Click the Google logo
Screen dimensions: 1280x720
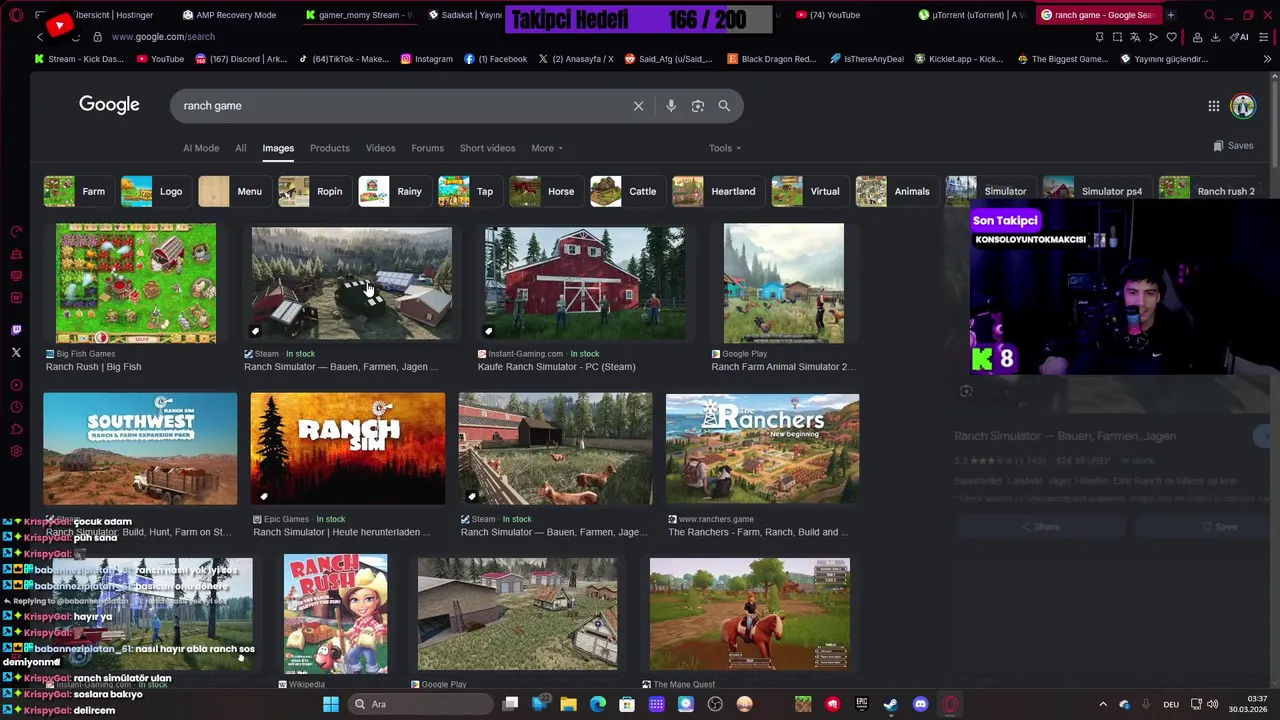[x=109, y=105]
